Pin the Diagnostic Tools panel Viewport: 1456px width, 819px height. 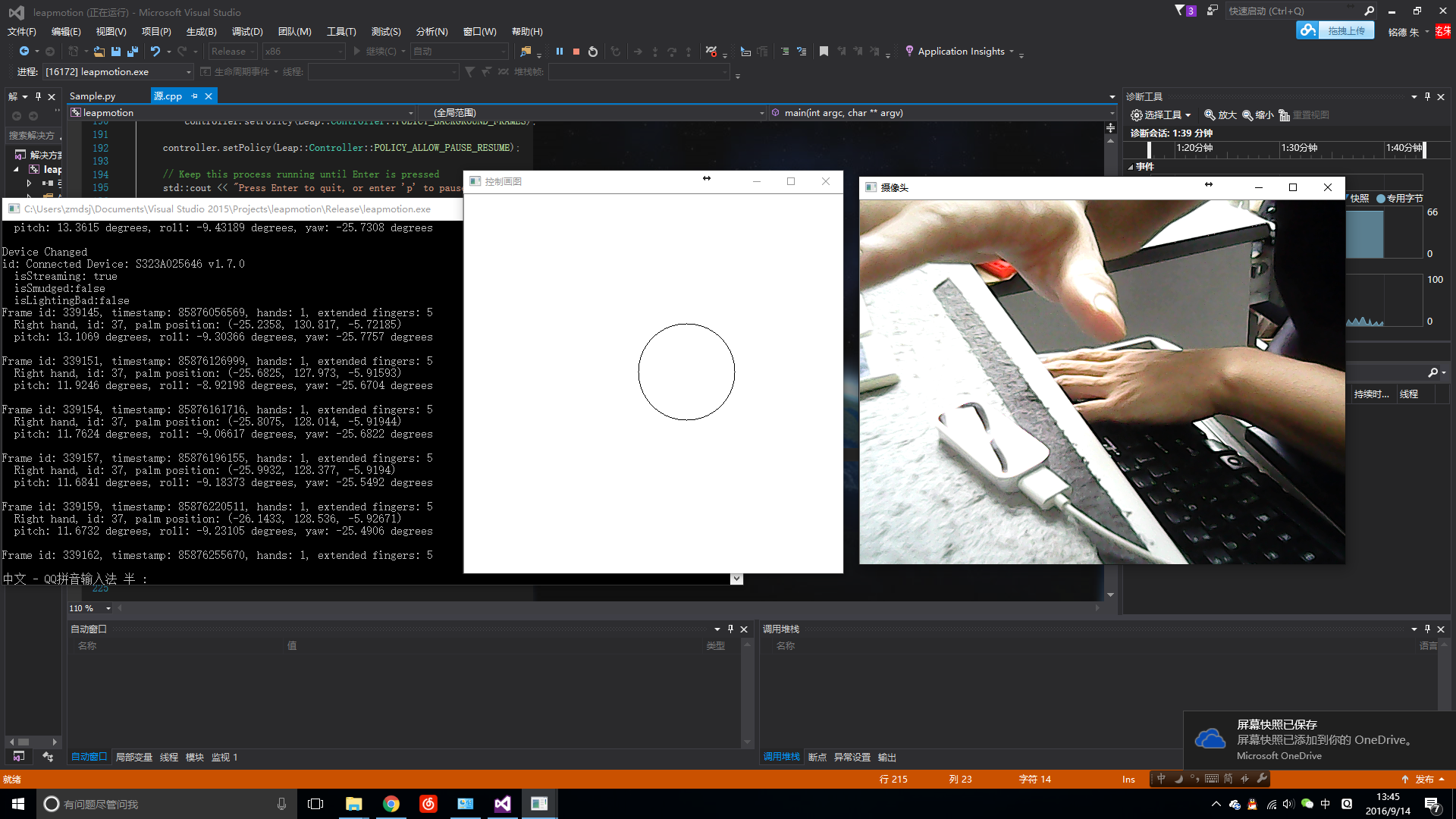pyautogui.click(x=1427, y=97)
